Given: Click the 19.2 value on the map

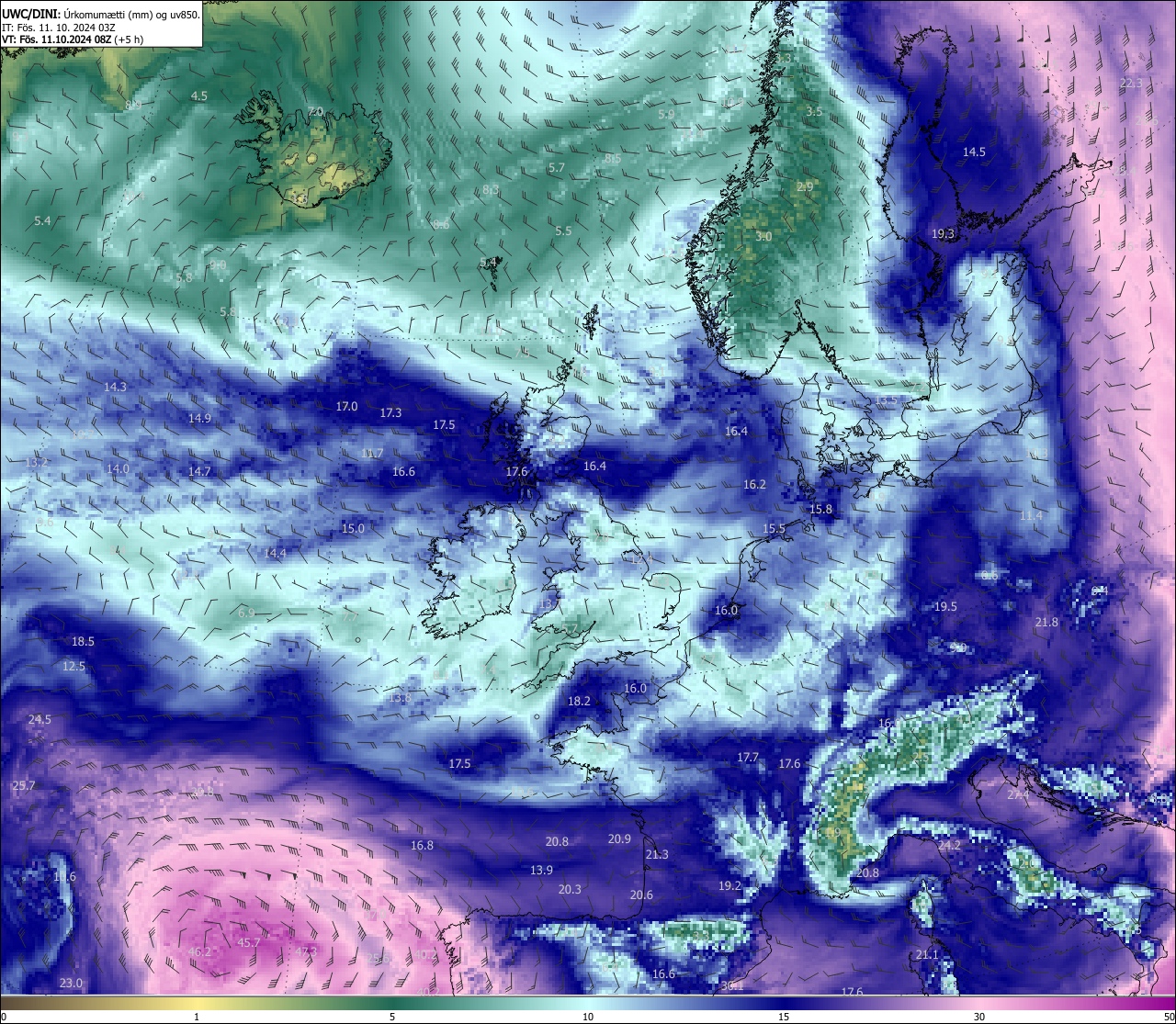Looking at the screenshot, I should [729, 885].
